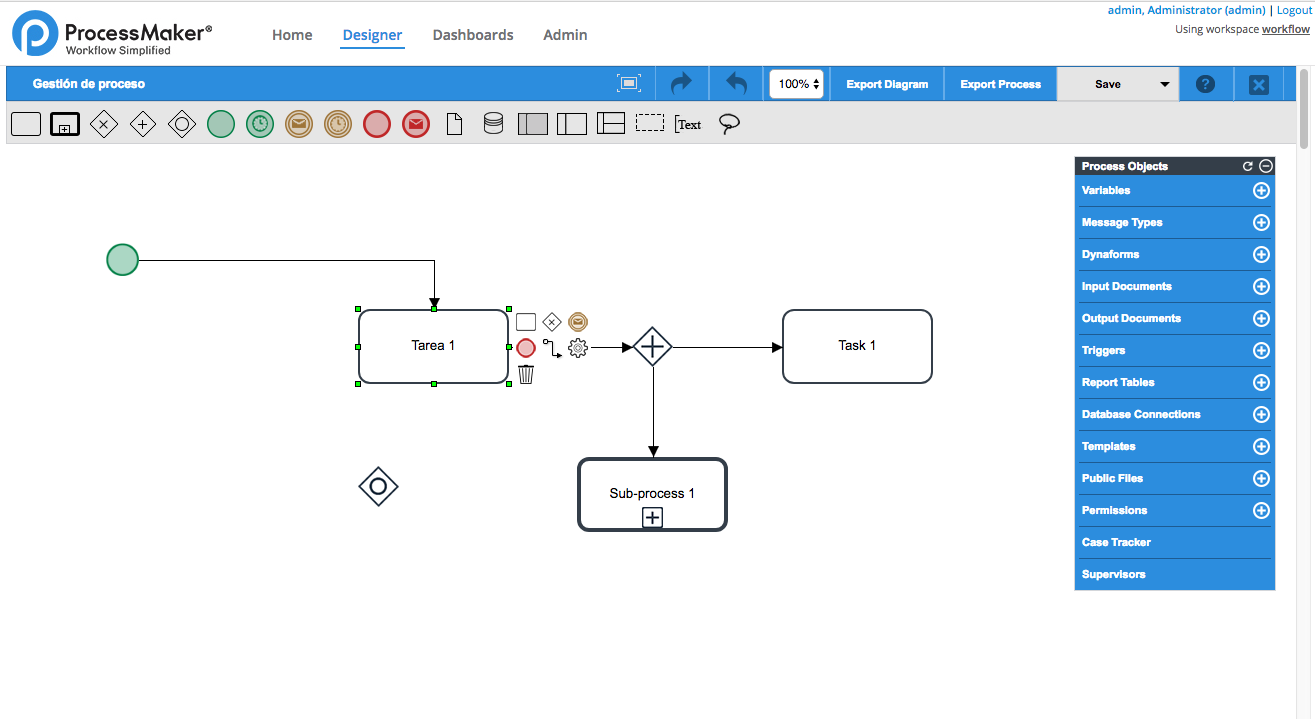Open Tarea 1 settings gear icon
This screenshot has height=719, width=1315.
[577, 348]
